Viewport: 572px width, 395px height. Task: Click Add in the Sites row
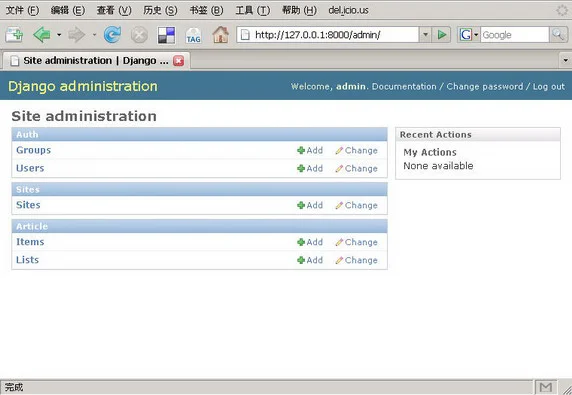click(310, 205)
